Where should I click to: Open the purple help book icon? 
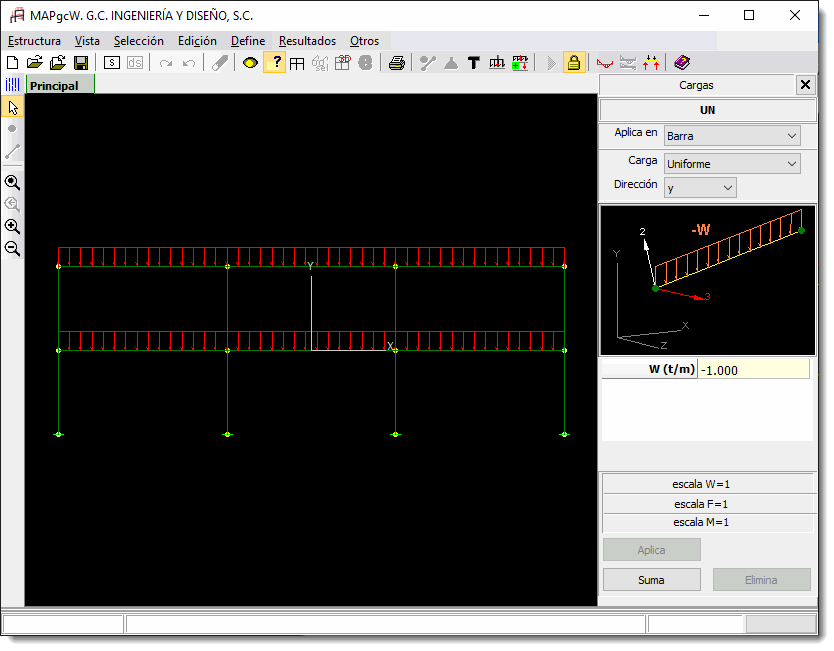click(x=682, y=63)
